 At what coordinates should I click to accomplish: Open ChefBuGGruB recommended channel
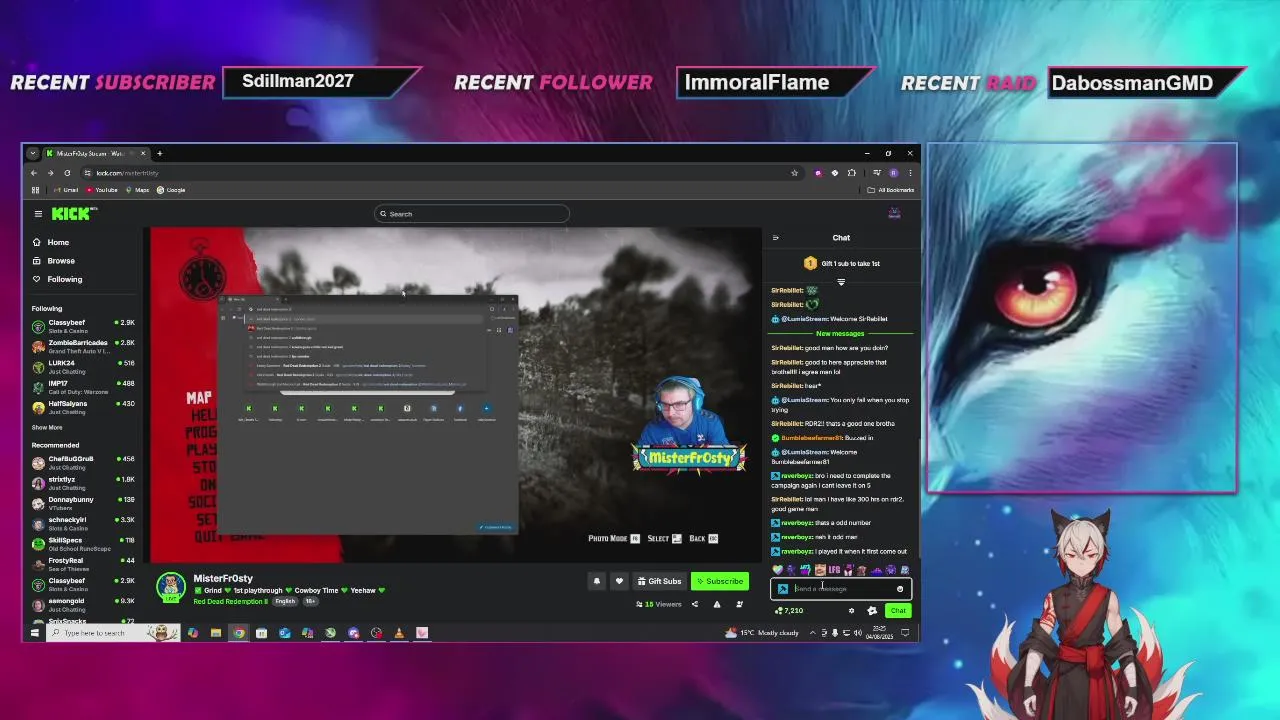[83, 462]
